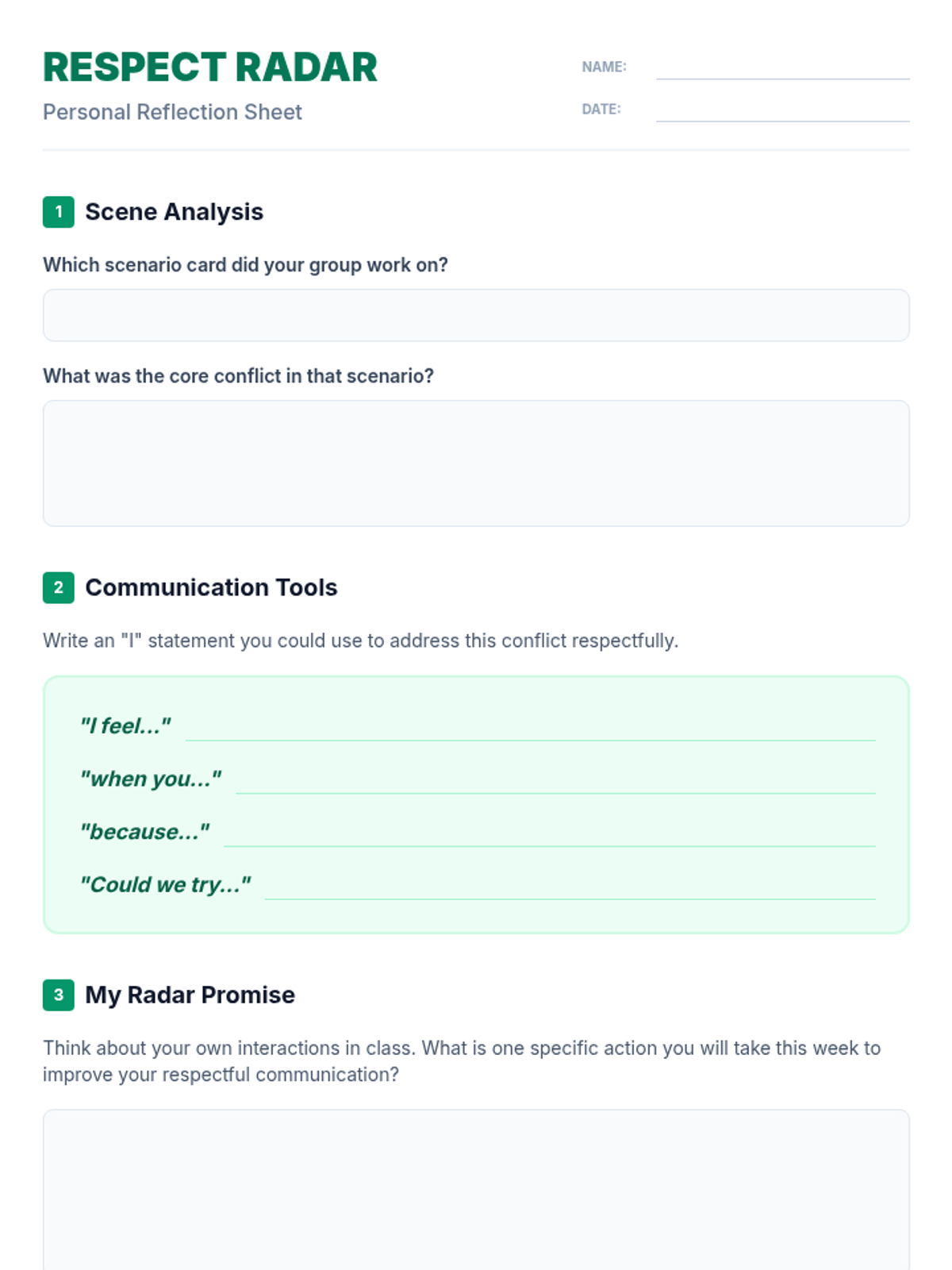
Task: Focus the scenario card answer box
Action: point(476,315)
